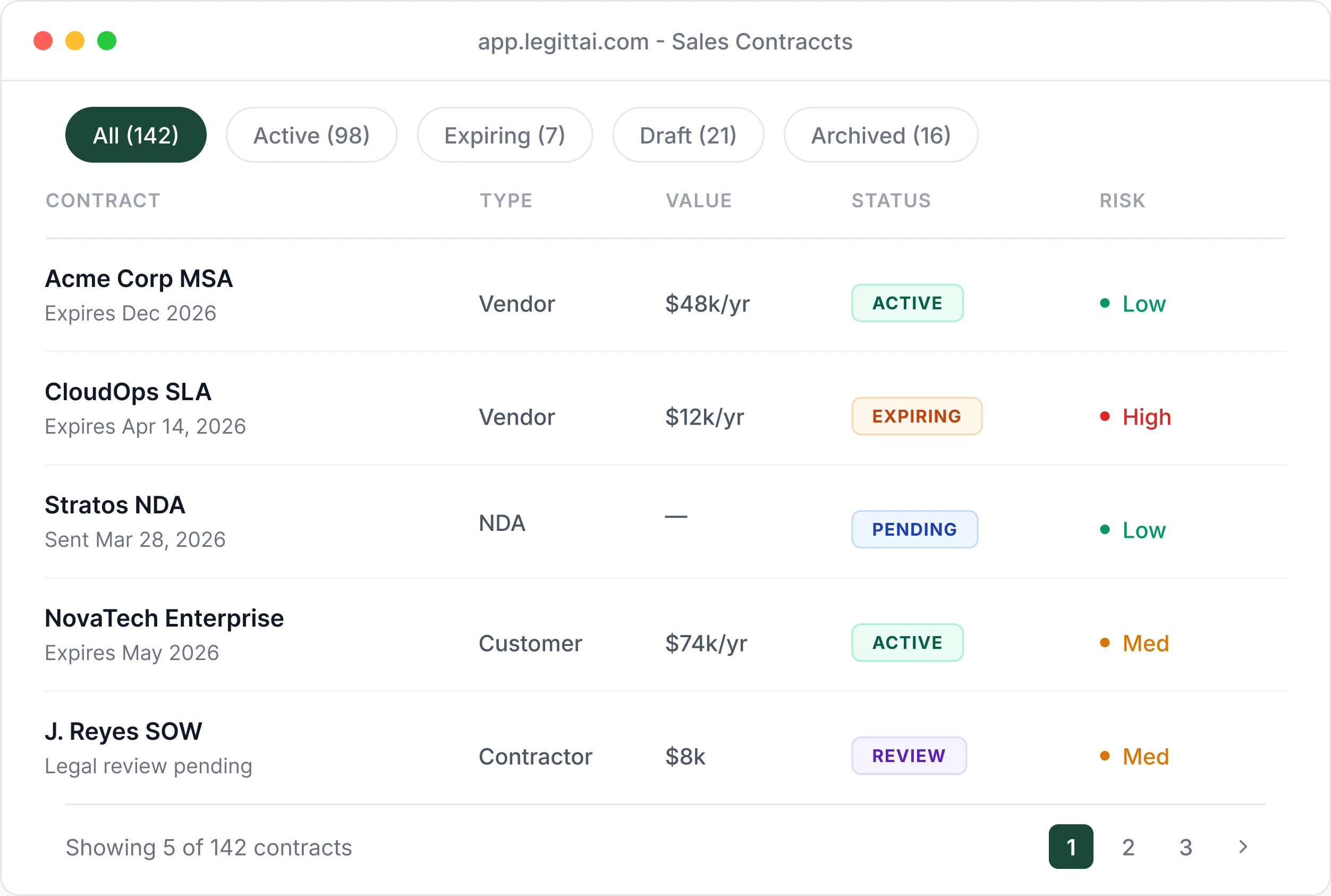
Task: Select the All (142) filter
Action: [x=135, y=135]
